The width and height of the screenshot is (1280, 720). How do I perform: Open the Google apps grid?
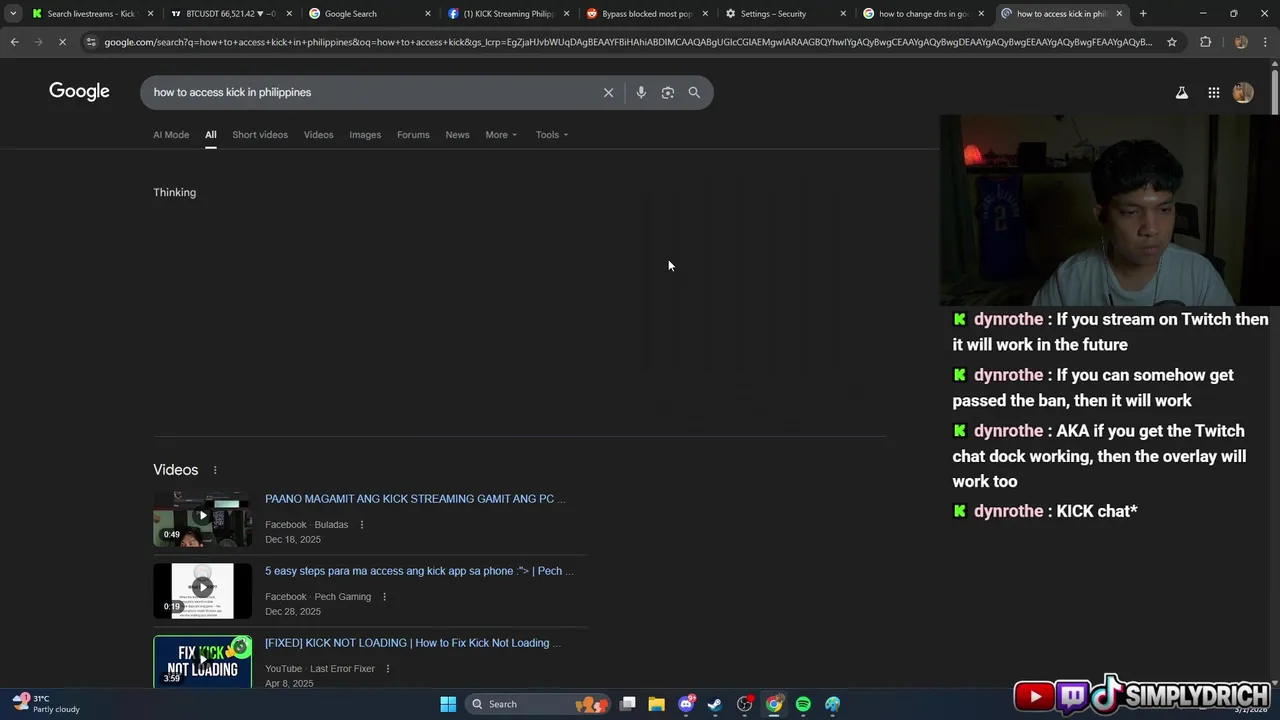click(1213, 92)
